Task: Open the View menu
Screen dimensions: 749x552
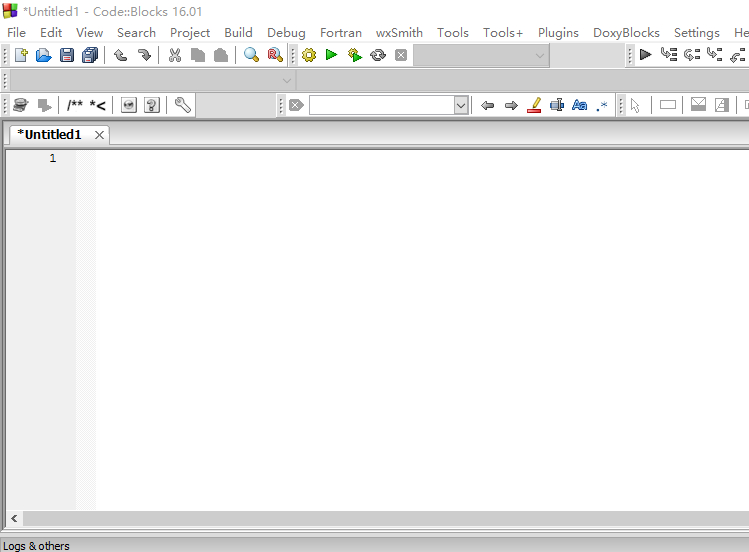Action: click(89, 32)
